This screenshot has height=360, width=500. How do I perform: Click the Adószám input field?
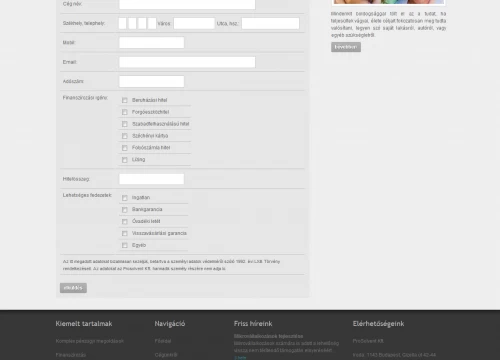152,81
